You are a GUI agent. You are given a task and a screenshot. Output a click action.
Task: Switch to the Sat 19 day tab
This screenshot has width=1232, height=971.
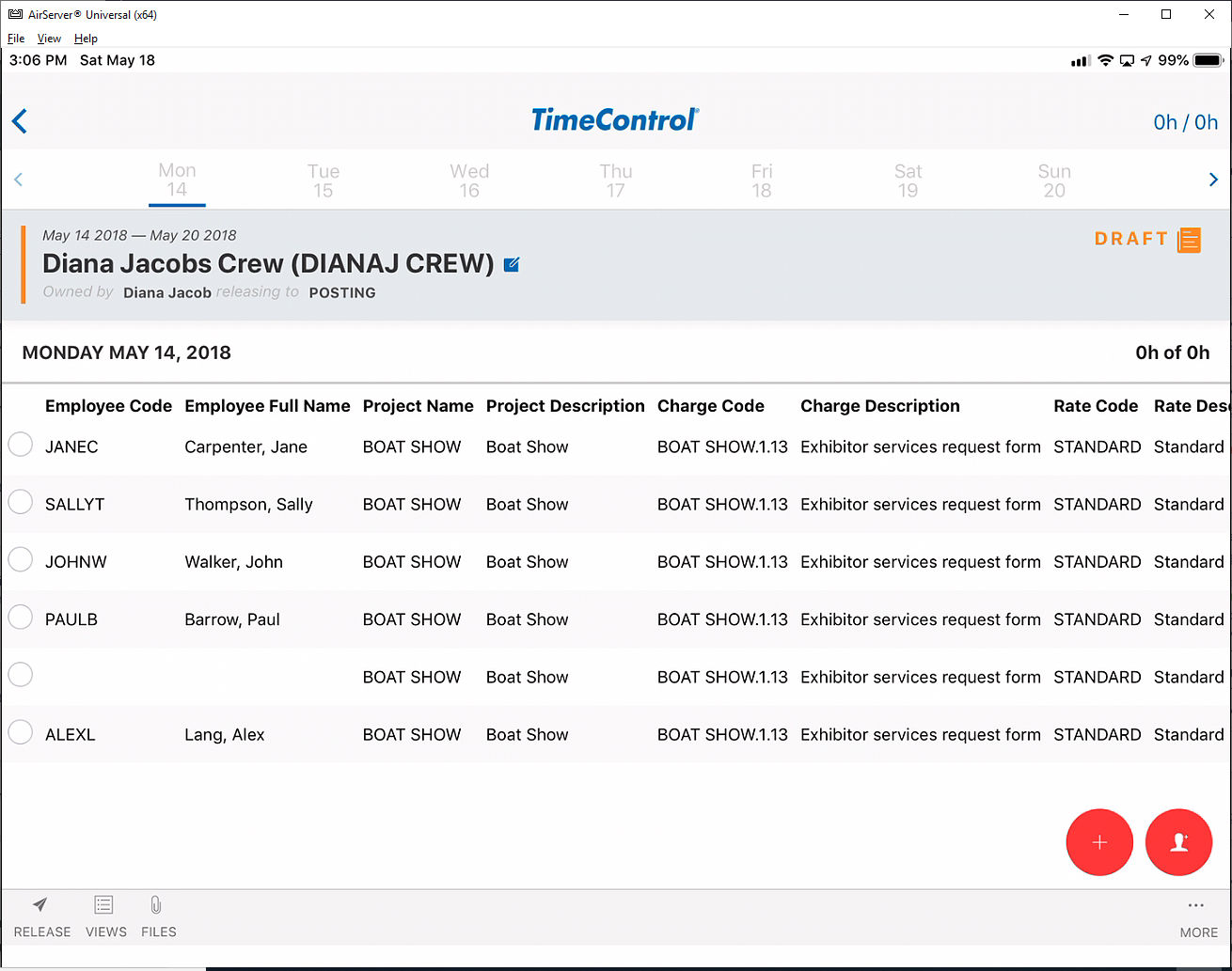pos(908,180)
